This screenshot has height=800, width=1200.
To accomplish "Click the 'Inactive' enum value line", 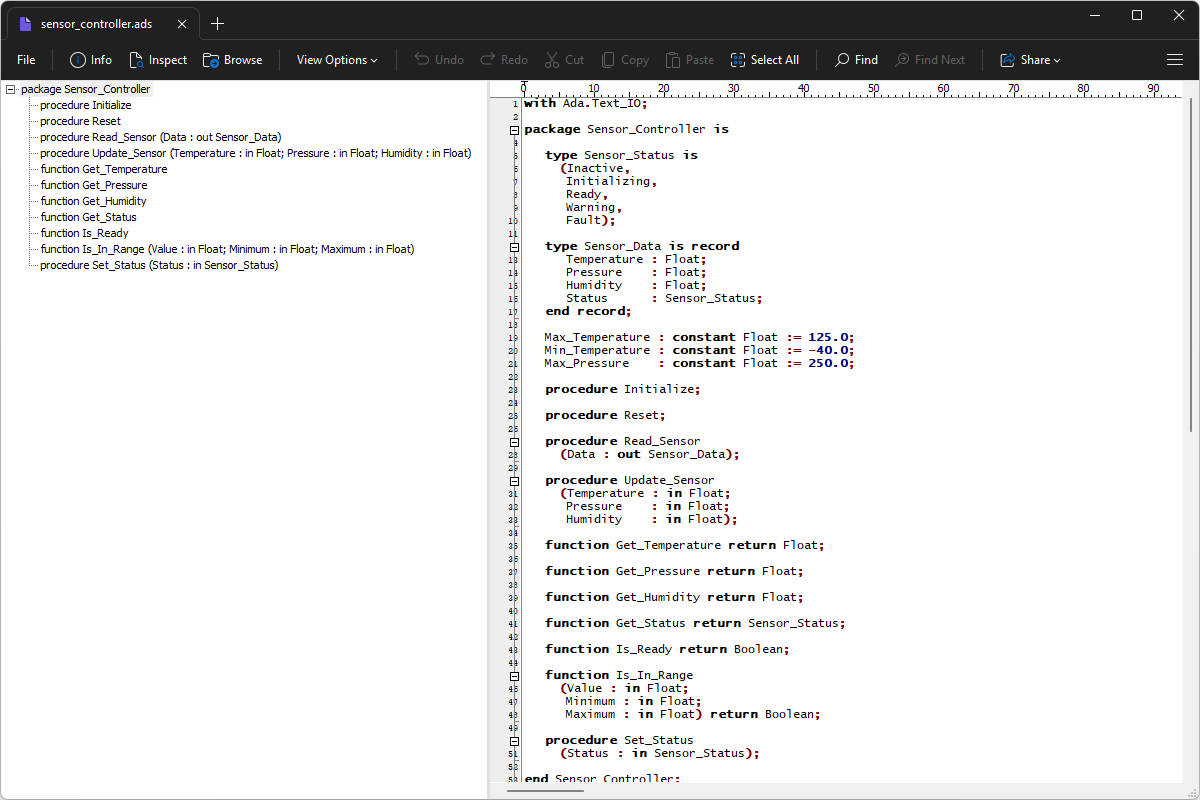I will (596, 168).
